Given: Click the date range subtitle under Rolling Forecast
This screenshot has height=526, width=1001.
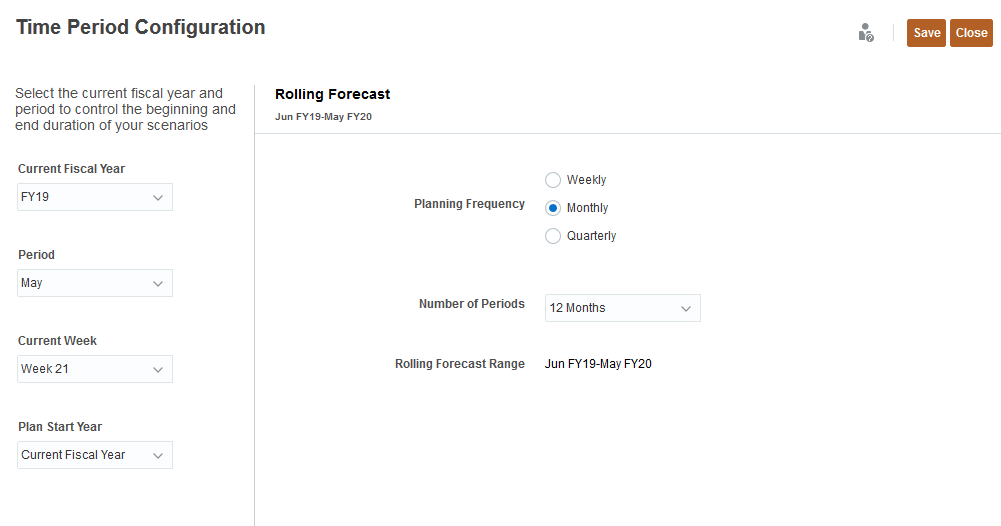Looking at the screenshot, I should [323, 117].
